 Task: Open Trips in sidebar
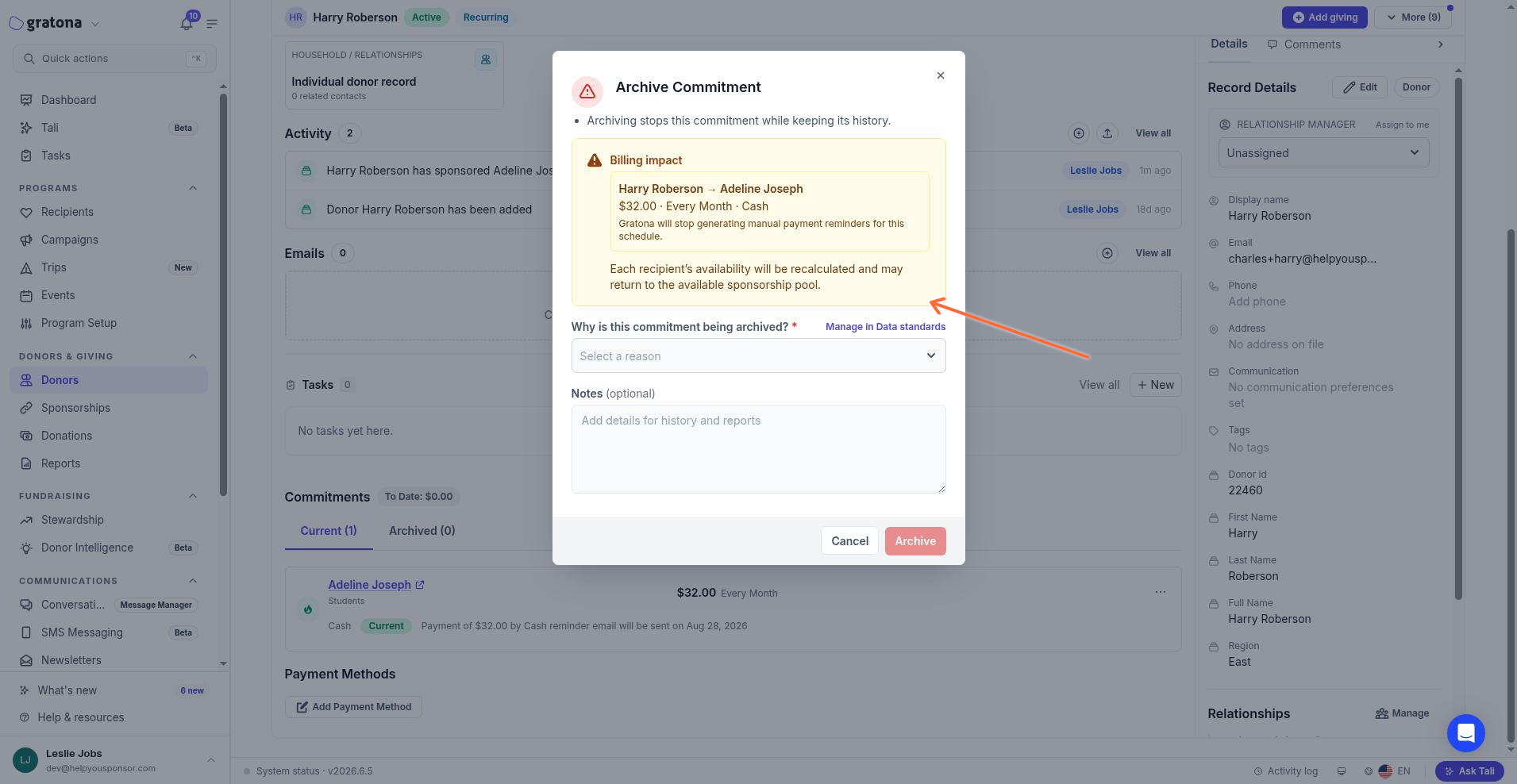(109, 267)
